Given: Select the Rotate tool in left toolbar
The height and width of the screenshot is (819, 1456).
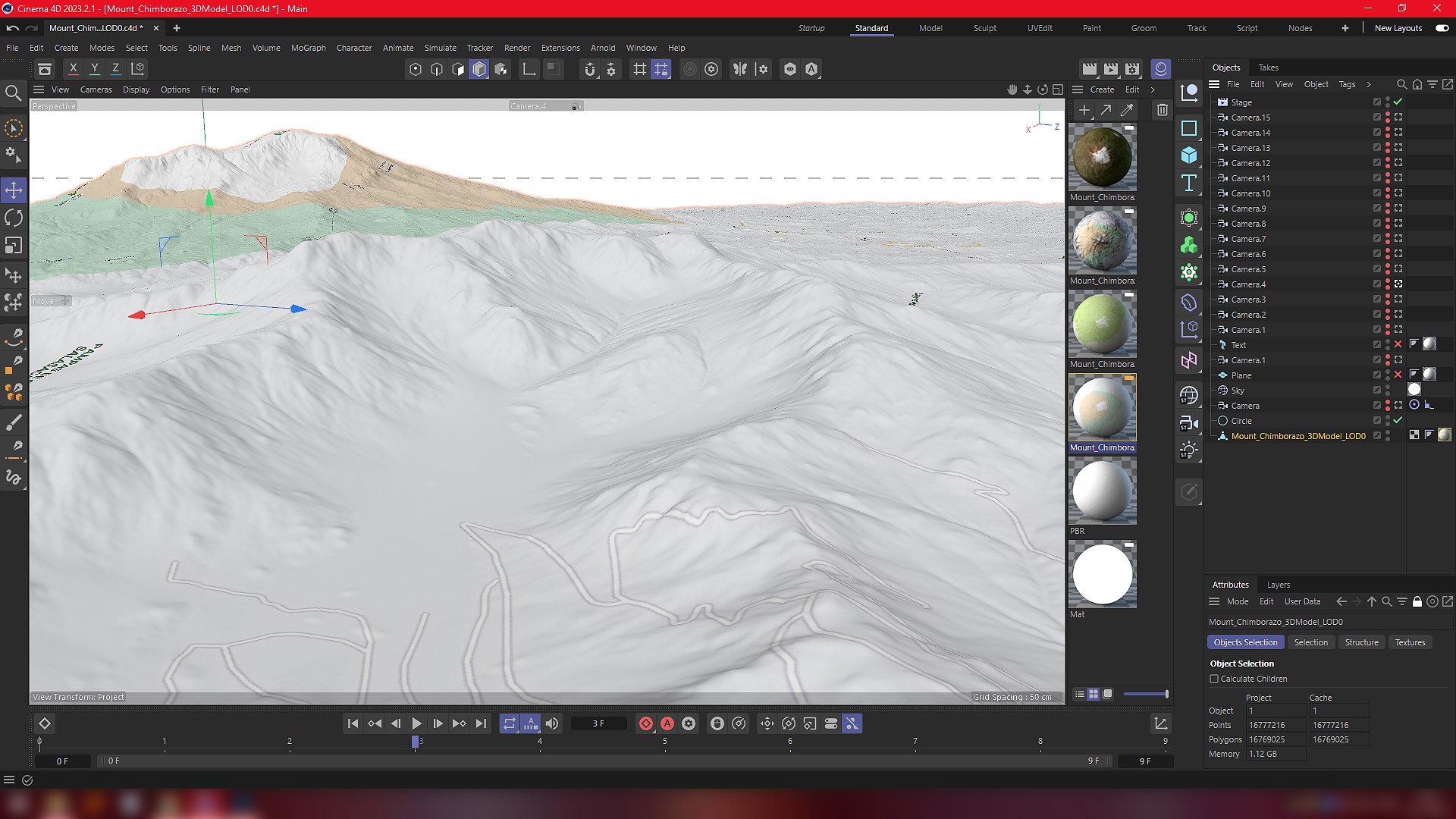Looking at the screenshot, I should click(14, 218).
